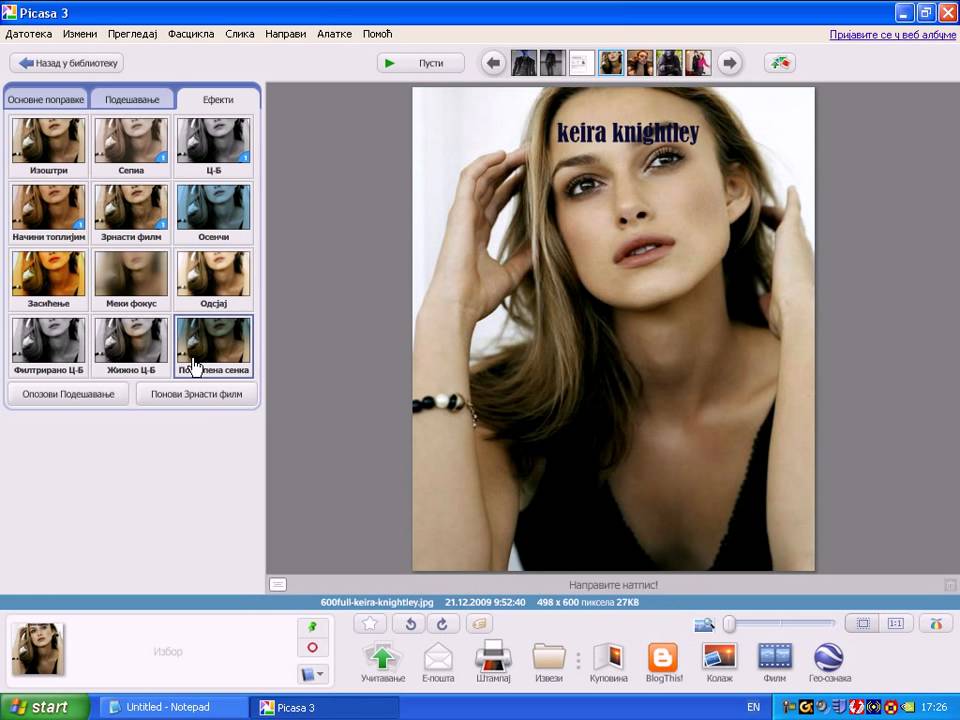Screen dimensions: 960x720
Task: Open the Колаж collage tool
Action: [719, 658]
